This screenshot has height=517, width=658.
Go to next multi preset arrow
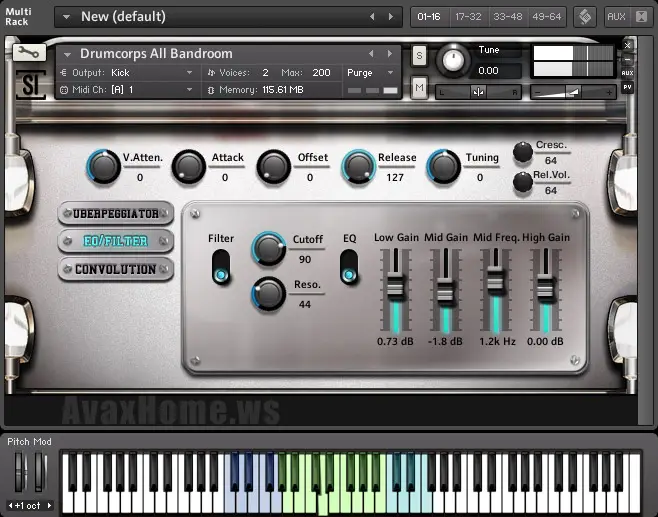pos(391,17)
